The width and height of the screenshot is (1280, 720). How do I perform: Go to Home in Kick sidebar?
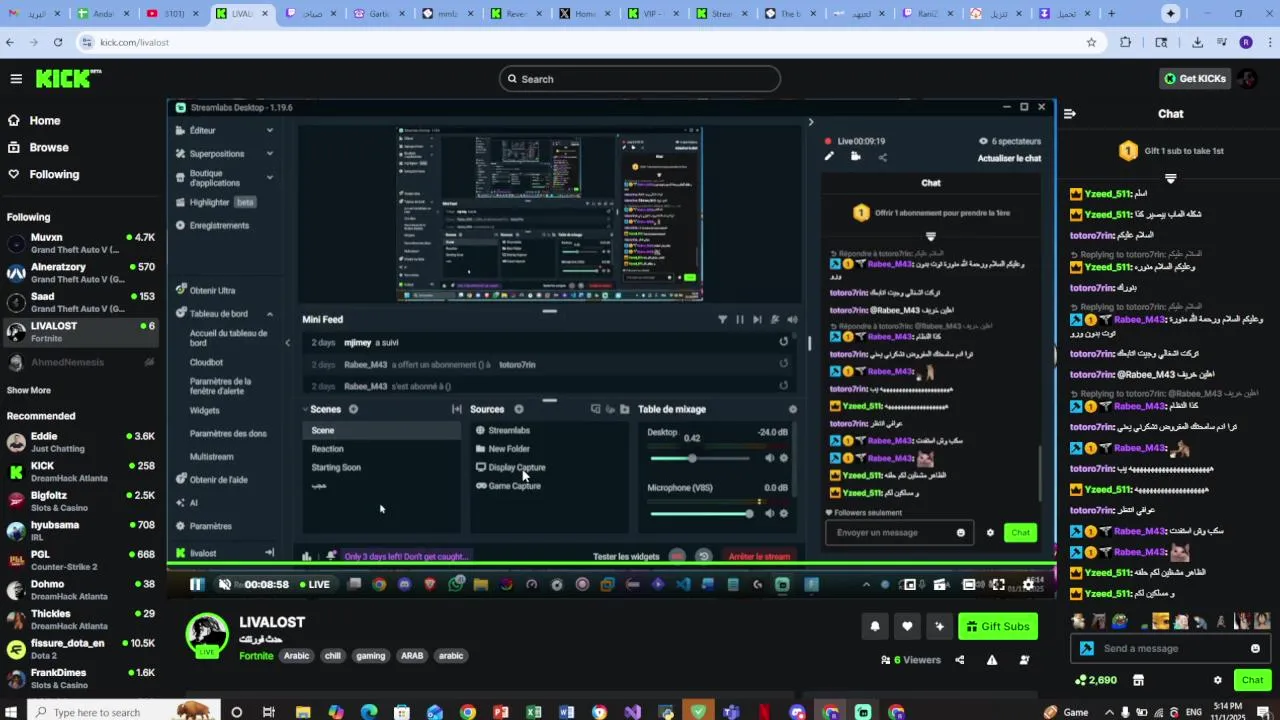coord(34,120)
